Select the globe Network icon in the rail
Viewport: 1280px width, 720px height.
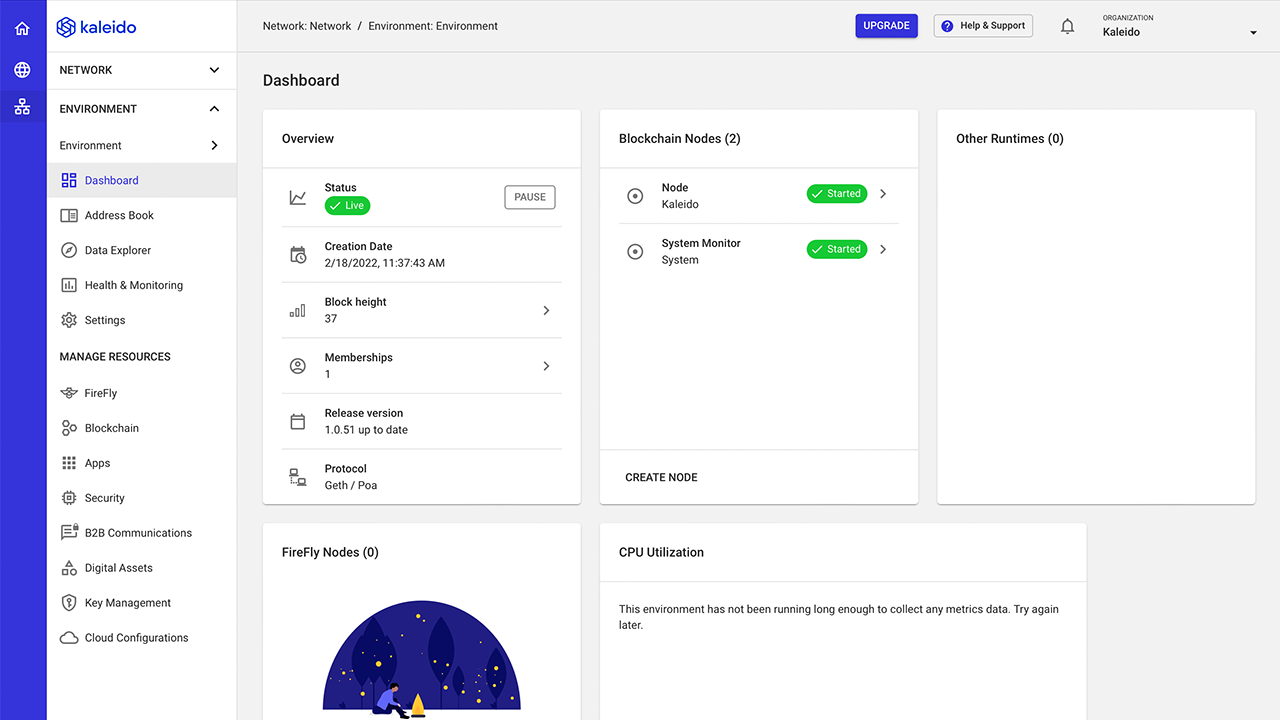tap(22, 70)
